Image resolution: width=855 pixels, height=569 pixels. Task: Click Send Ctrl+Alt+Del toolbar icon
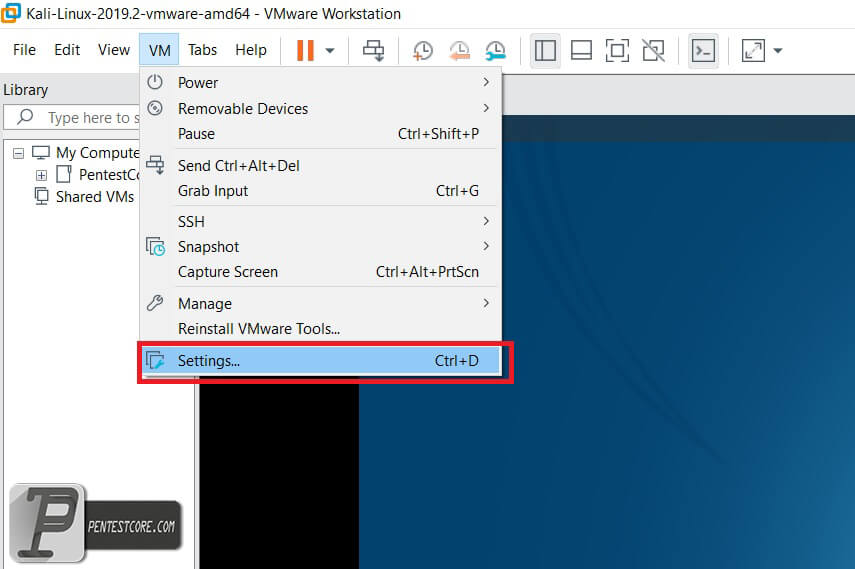[374, 50]
